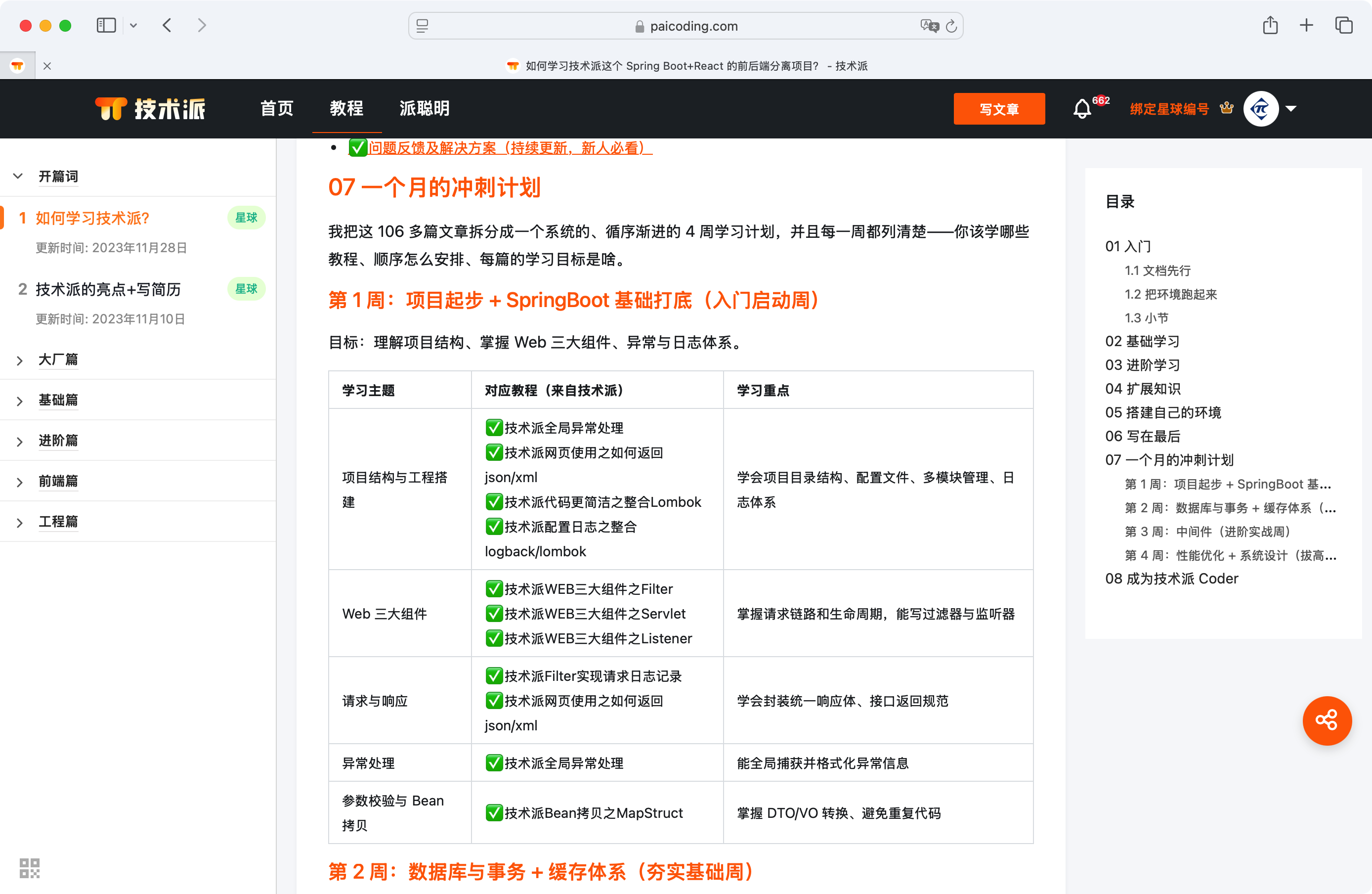Jump to 08 成为技术派 Coder in 目录

click(x=1171, y=579)
